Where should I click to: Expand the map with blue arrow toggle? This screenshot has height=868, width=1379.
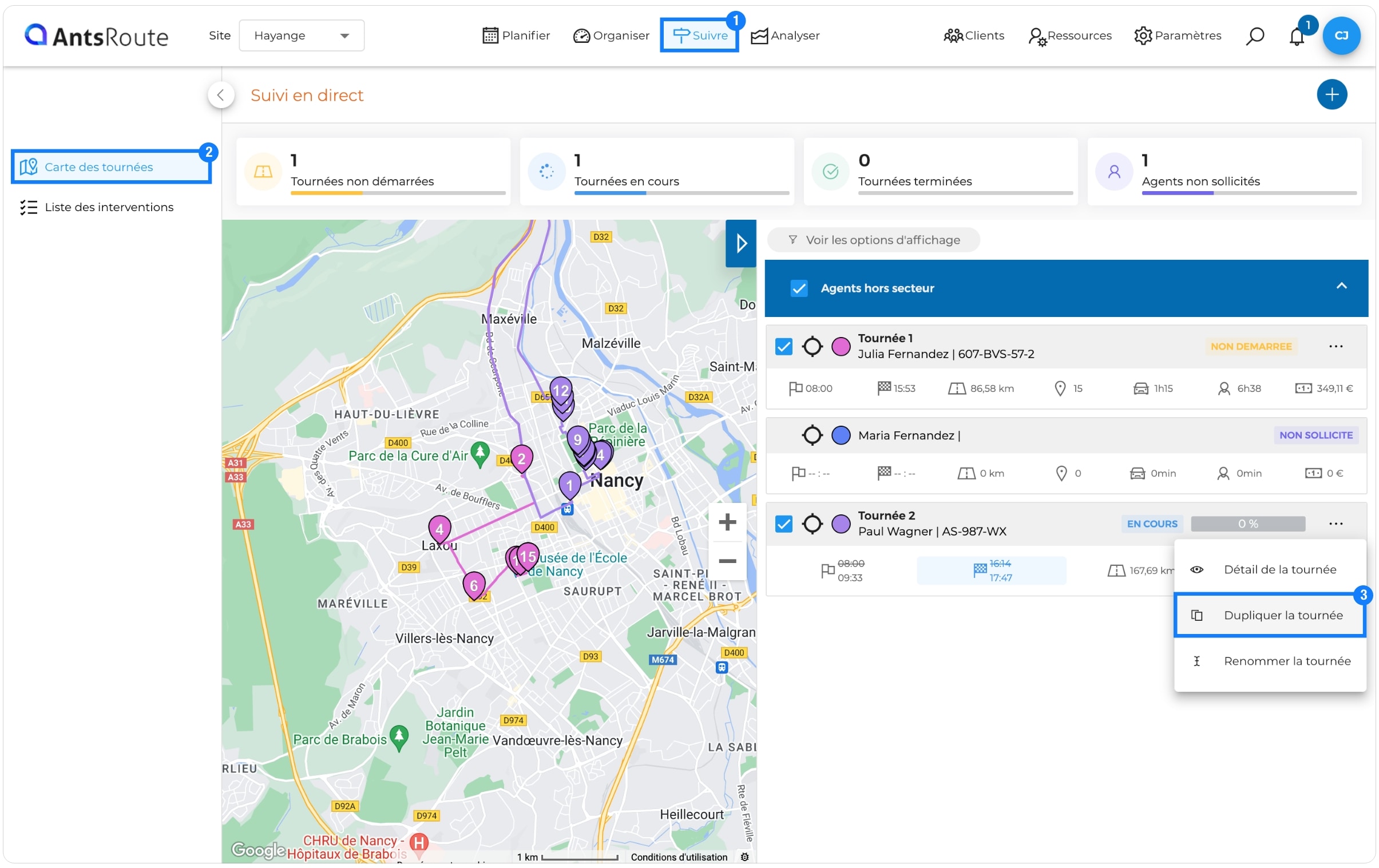tap(741, 243)
